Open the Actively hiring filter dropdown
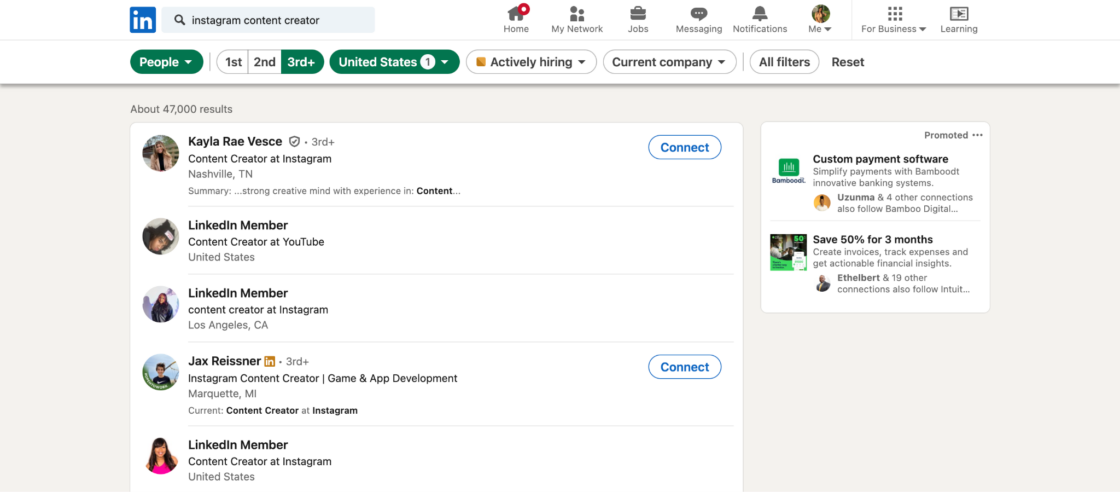 pyautogui.click(x=531, y=62)
